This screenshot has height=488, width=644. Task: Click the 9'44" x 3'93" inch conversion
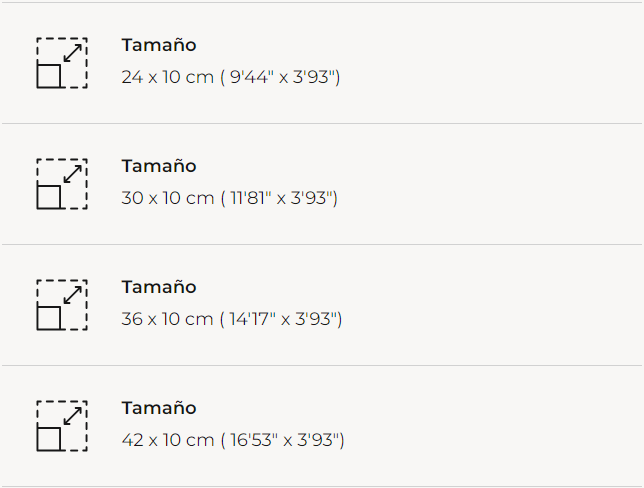click(x=284, y=77)
